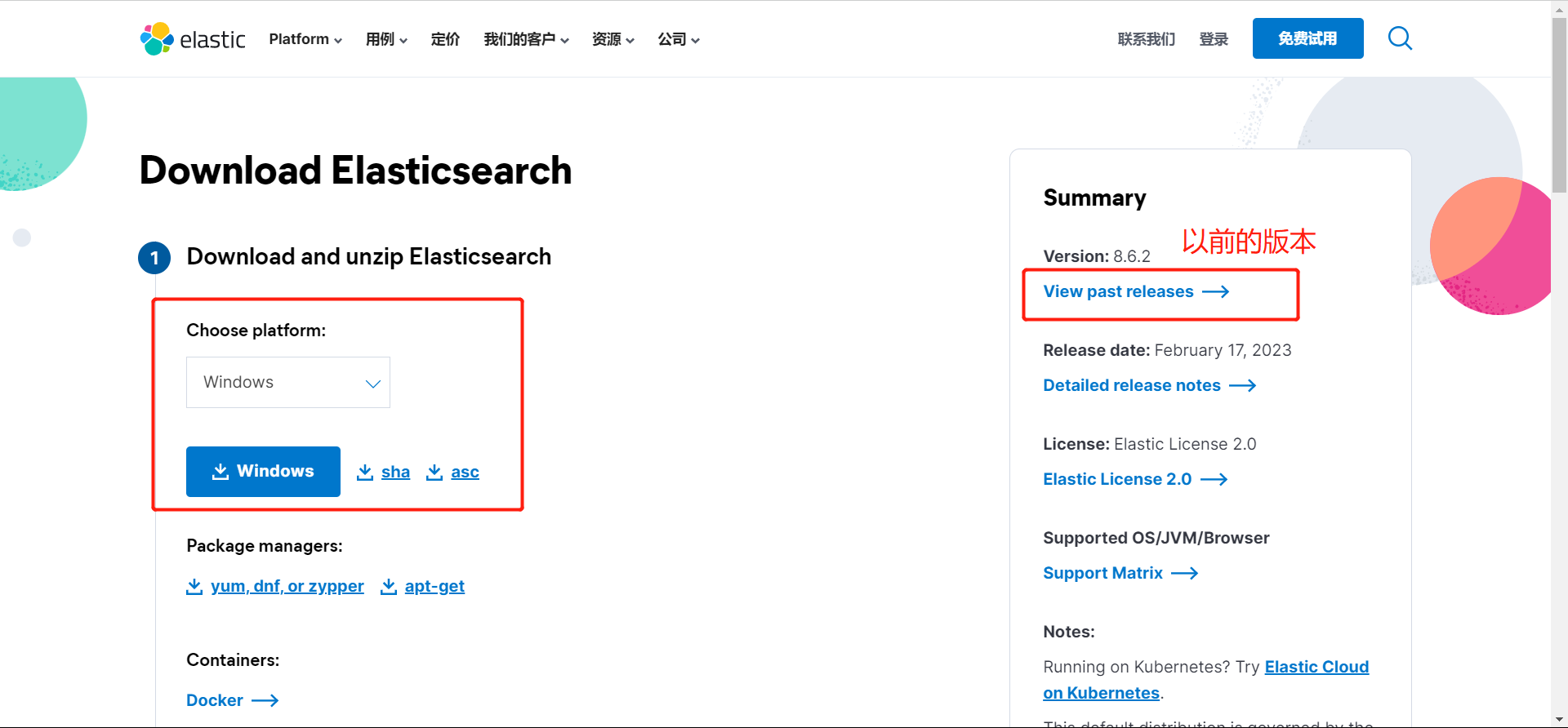Open the Docker containers link
The height and width of the screenshot is (728, 1568).
point(232,700)
